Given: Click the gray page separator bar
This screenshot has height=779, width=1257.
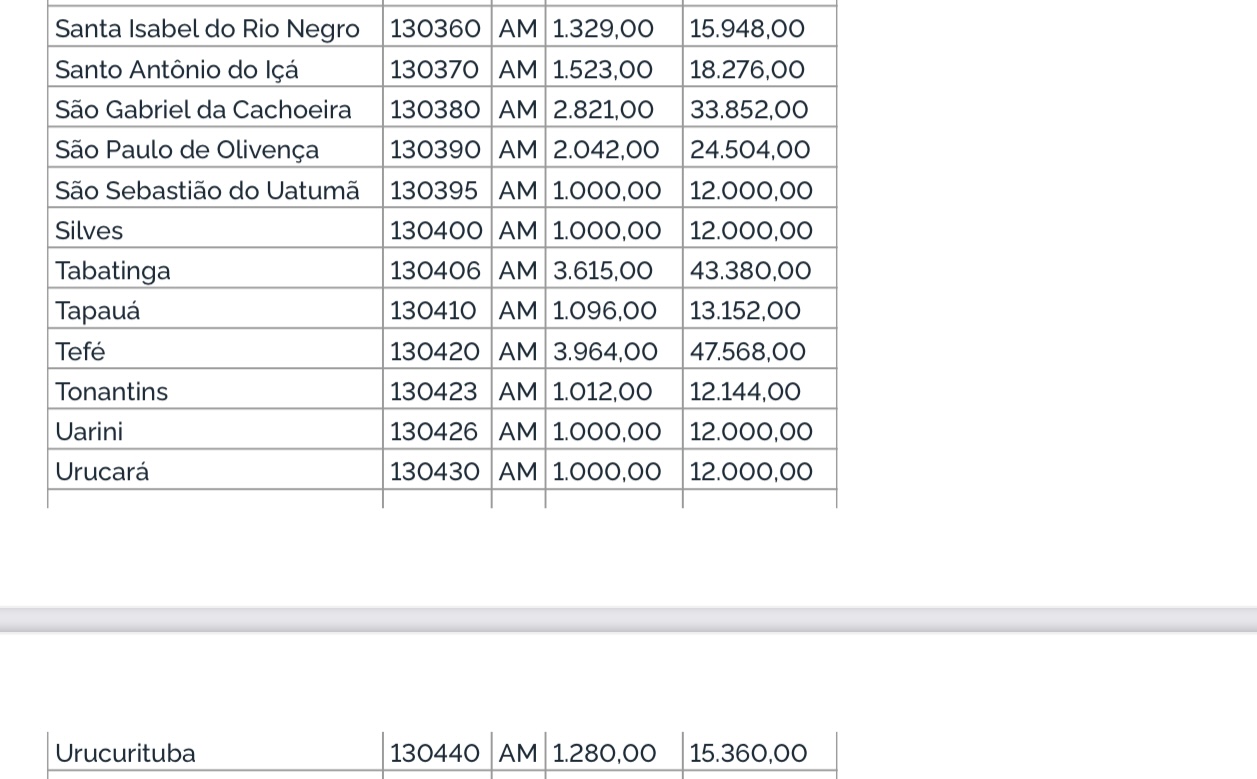Looking at the screenshot, I should coord(628,619).
